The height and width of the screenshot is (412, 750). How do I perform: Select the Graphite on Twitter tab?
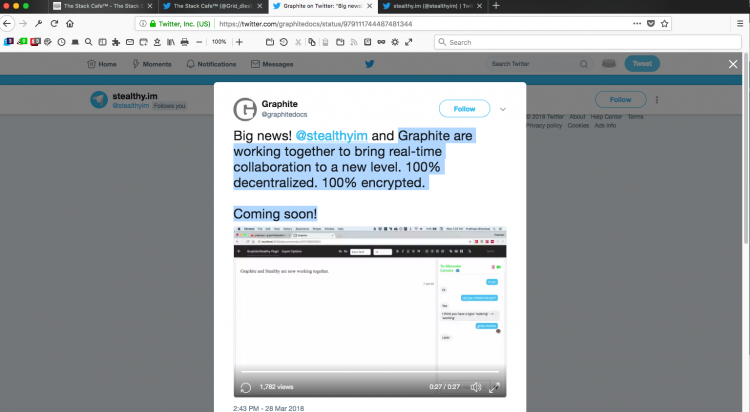click(323, 6)
